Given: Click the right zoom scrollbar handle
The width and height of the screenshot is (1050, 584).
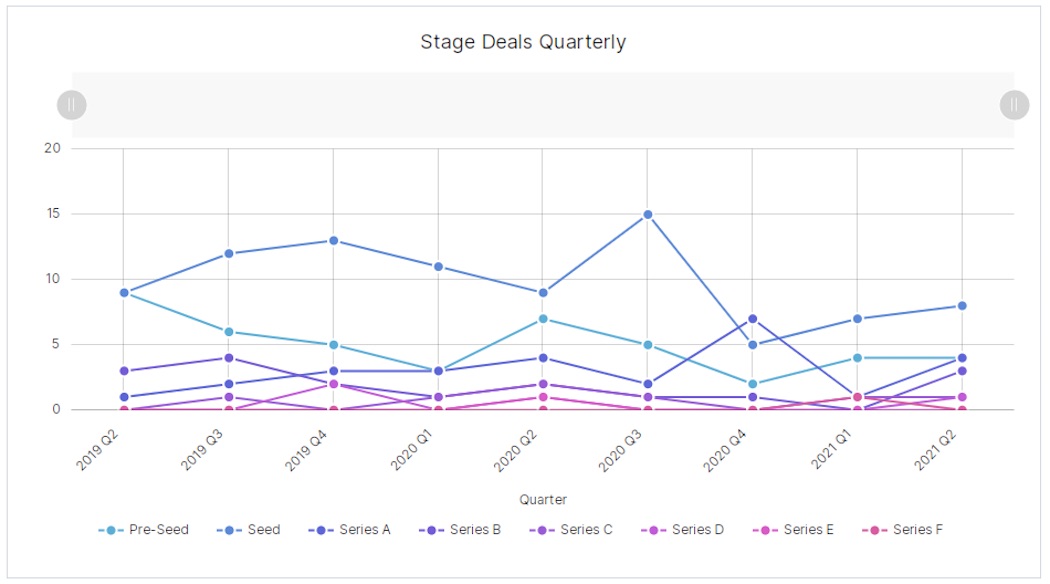Looking at the screenshot, I should click(x=1013, y=104).
